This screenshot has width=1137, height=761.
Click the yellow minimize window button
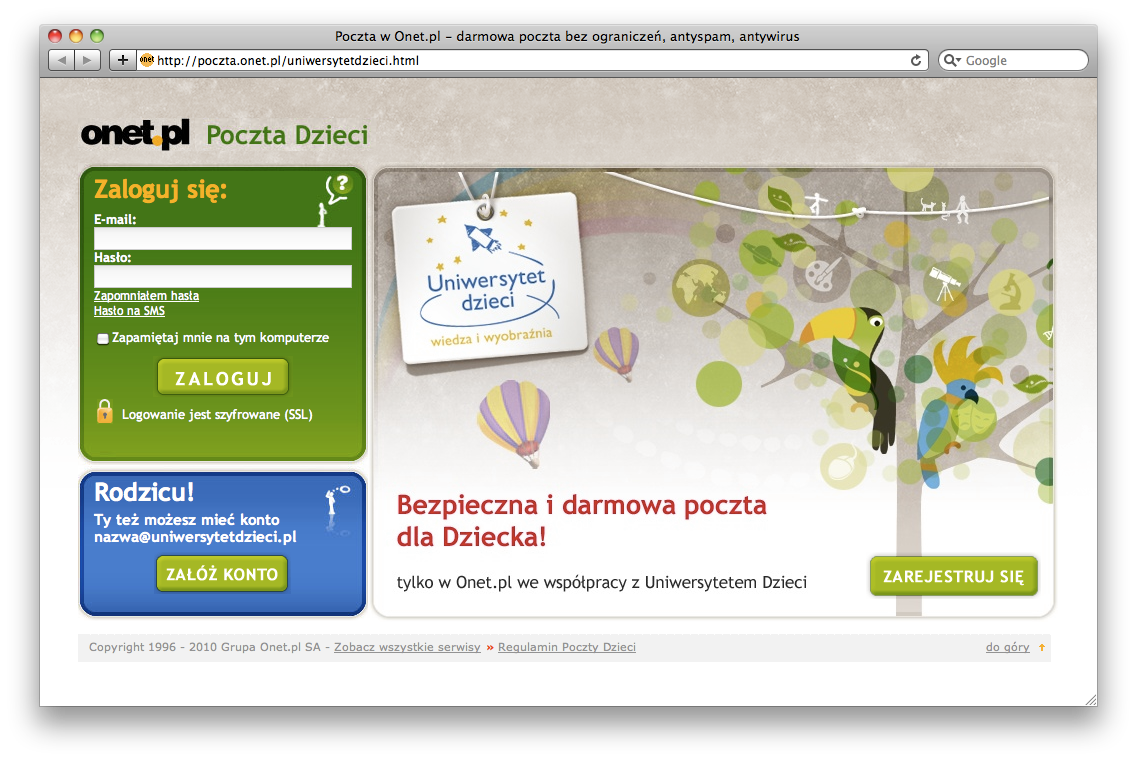[76, 36]
